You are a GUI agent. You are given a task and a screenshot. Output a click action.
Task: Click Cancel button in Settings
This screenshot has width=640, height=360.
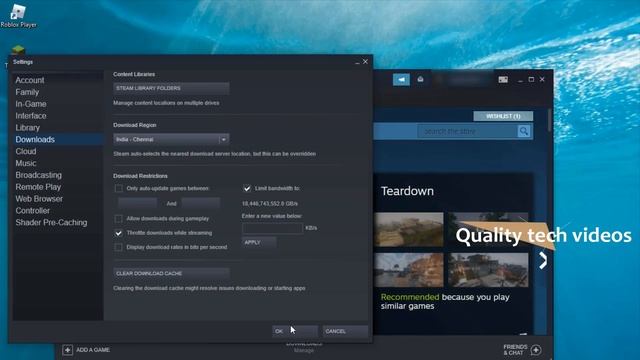tap(345, 331)
